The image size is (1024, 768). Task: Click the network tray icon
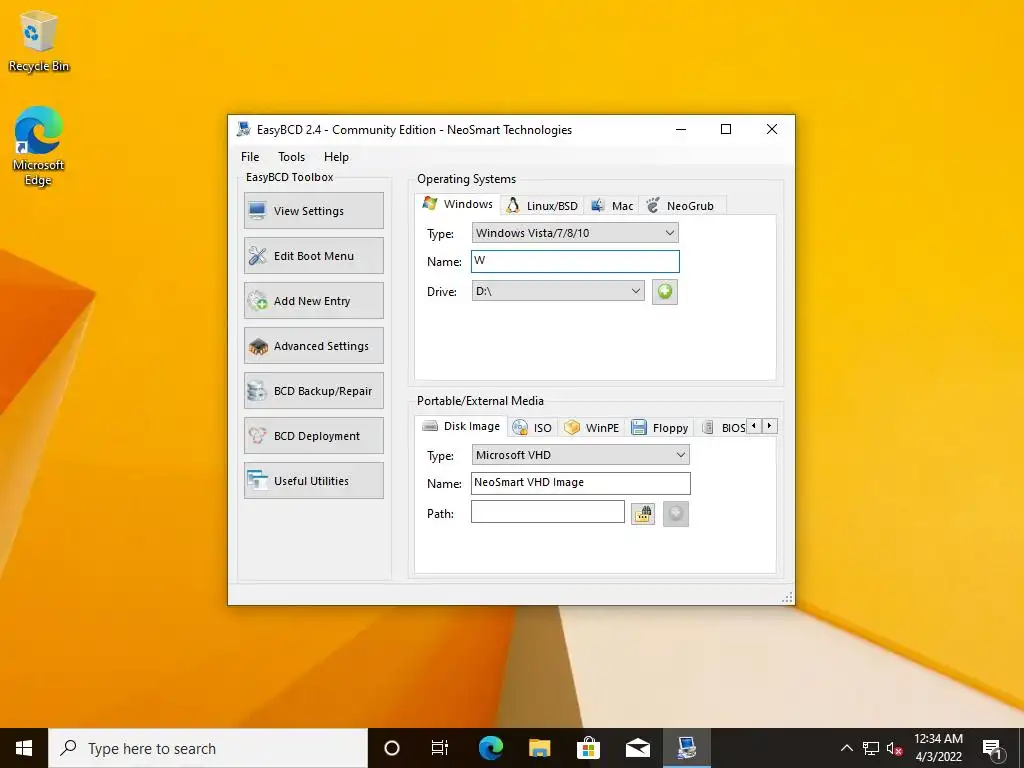point(871,748)
